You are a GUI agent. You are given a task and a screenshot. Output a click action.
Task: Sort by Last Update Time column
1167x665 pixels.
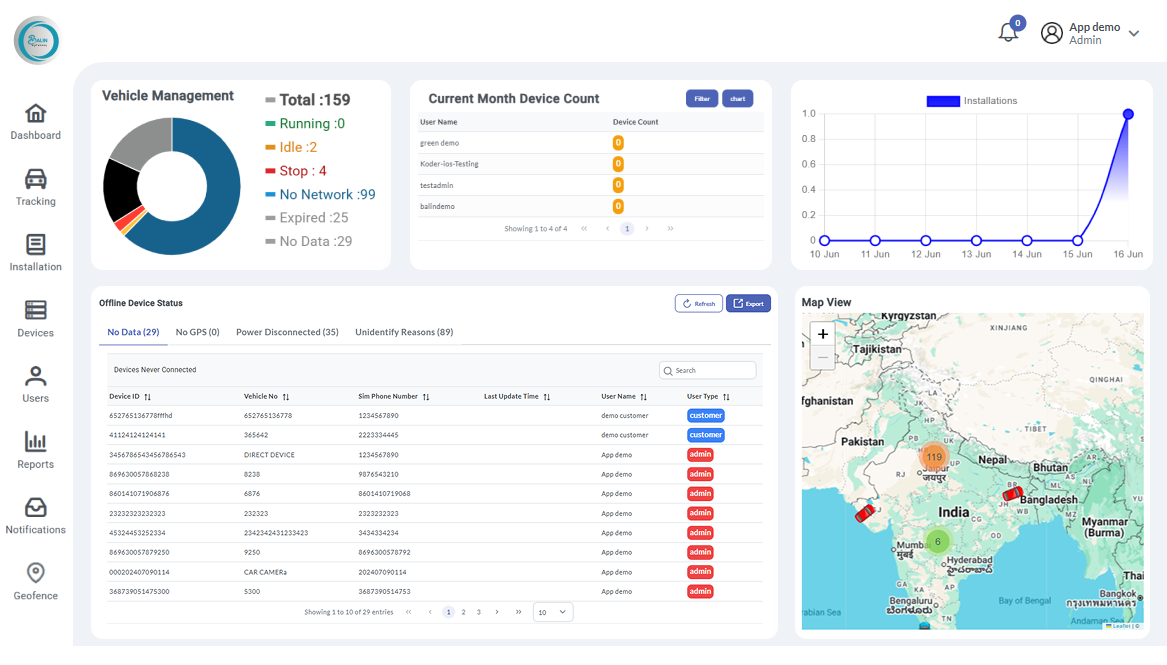click(x=546, y=397)
